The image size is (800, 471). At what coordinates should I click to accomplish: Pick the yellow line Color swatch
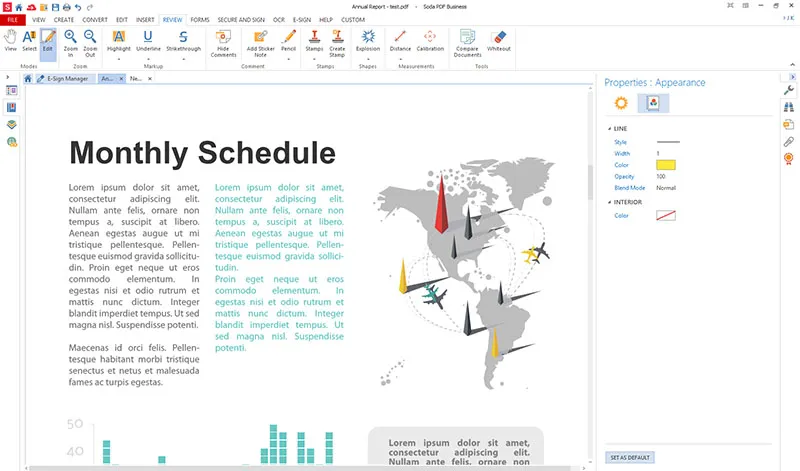666,165
